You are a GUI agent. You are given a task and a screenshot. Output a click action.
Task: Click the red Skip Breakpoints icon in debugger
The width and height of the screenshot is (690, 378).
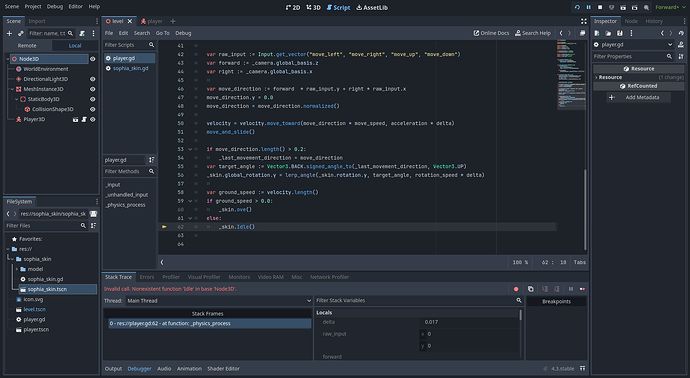pyautogui.click(x=516, y=289)
